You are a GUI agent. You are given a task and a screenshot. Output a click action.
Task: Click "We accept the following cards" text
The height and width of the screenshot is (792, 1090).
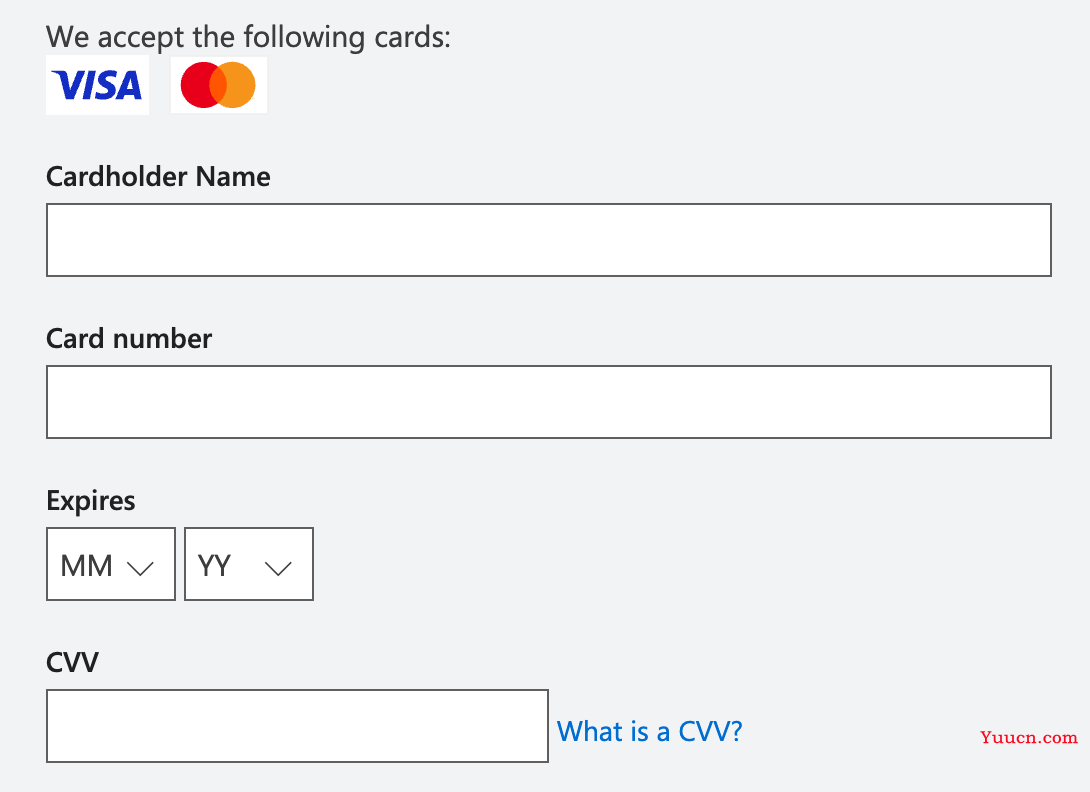point(248,38)
